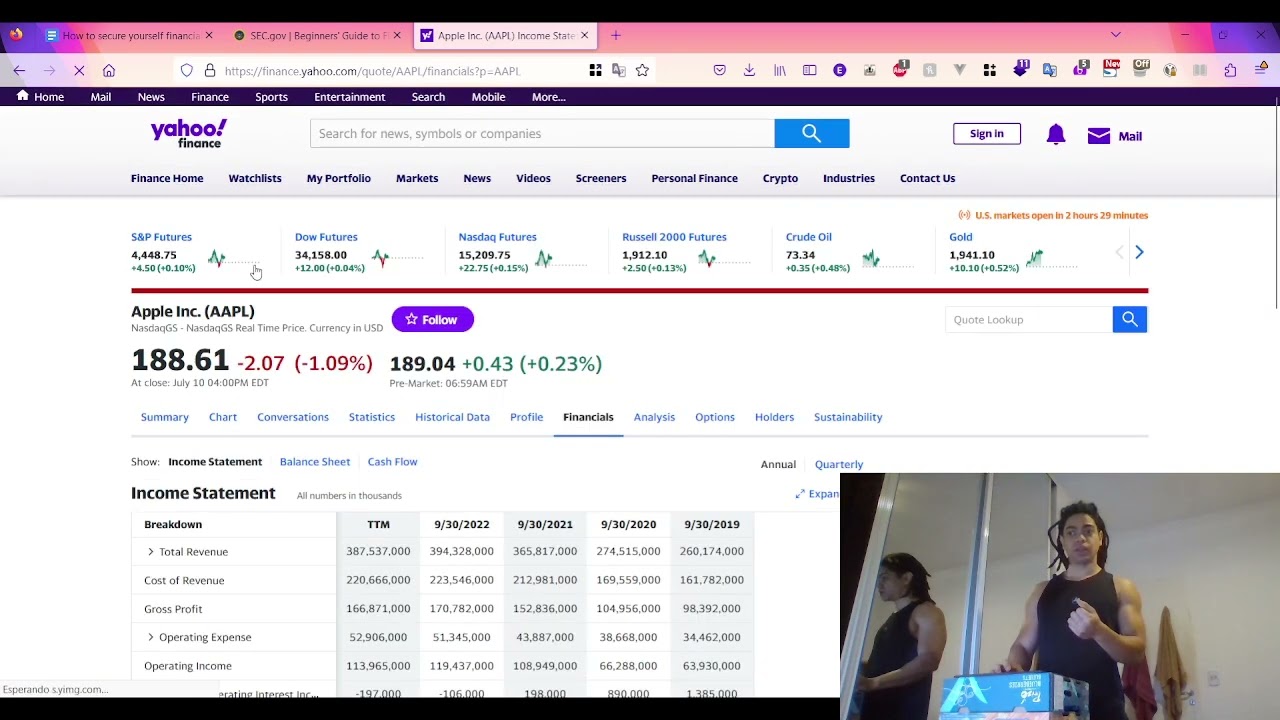Image resolution: width=1280 pixels, height=720 pixels.
Task: Open Entertainment in the Yahoo top bar
Action: coord(349,97)
